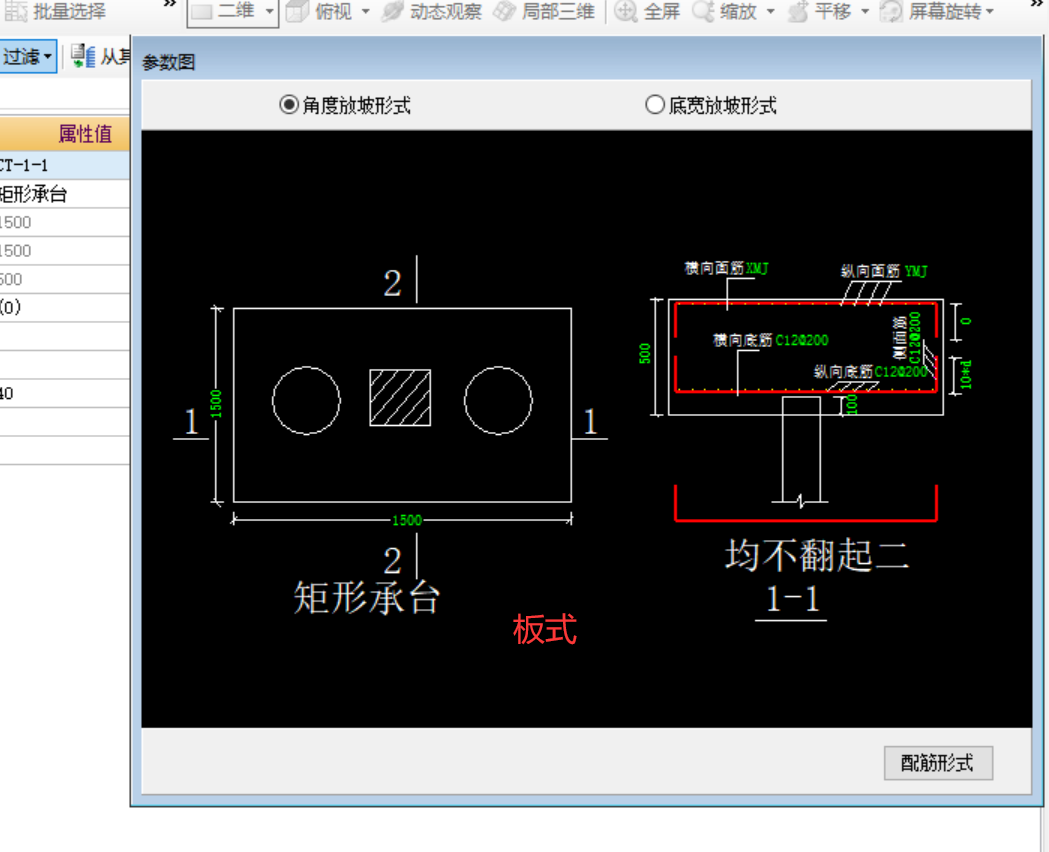Click the 全屏 fullscreen zoom icon
The image size is (1049, 852).
(x=626, y=11)
